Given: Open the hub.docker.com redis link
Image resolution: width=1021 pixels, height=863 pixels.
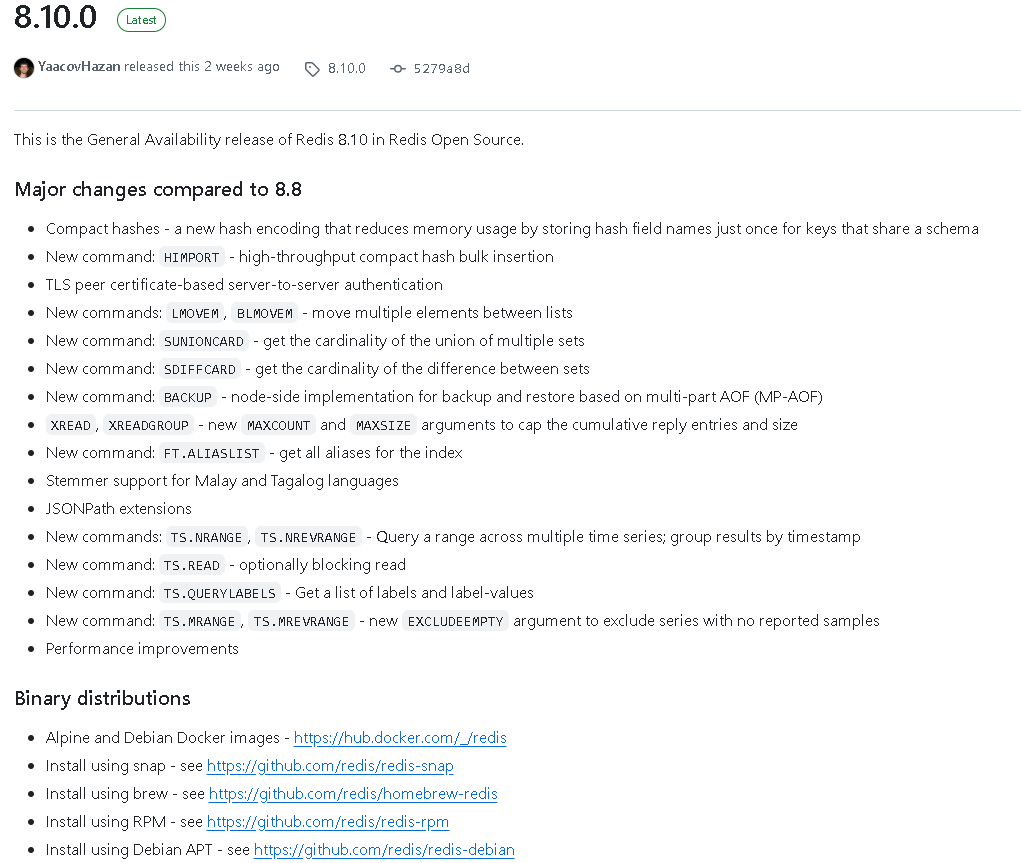Looking at the screenshot, I should (x=400, y=737).
